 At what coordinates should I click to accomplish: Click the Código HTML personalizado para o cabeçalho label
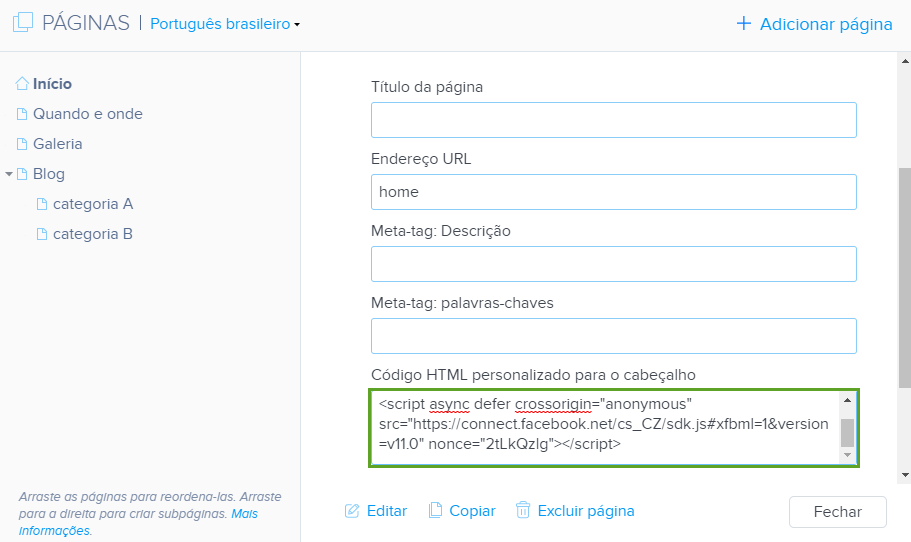coord(533,375)
